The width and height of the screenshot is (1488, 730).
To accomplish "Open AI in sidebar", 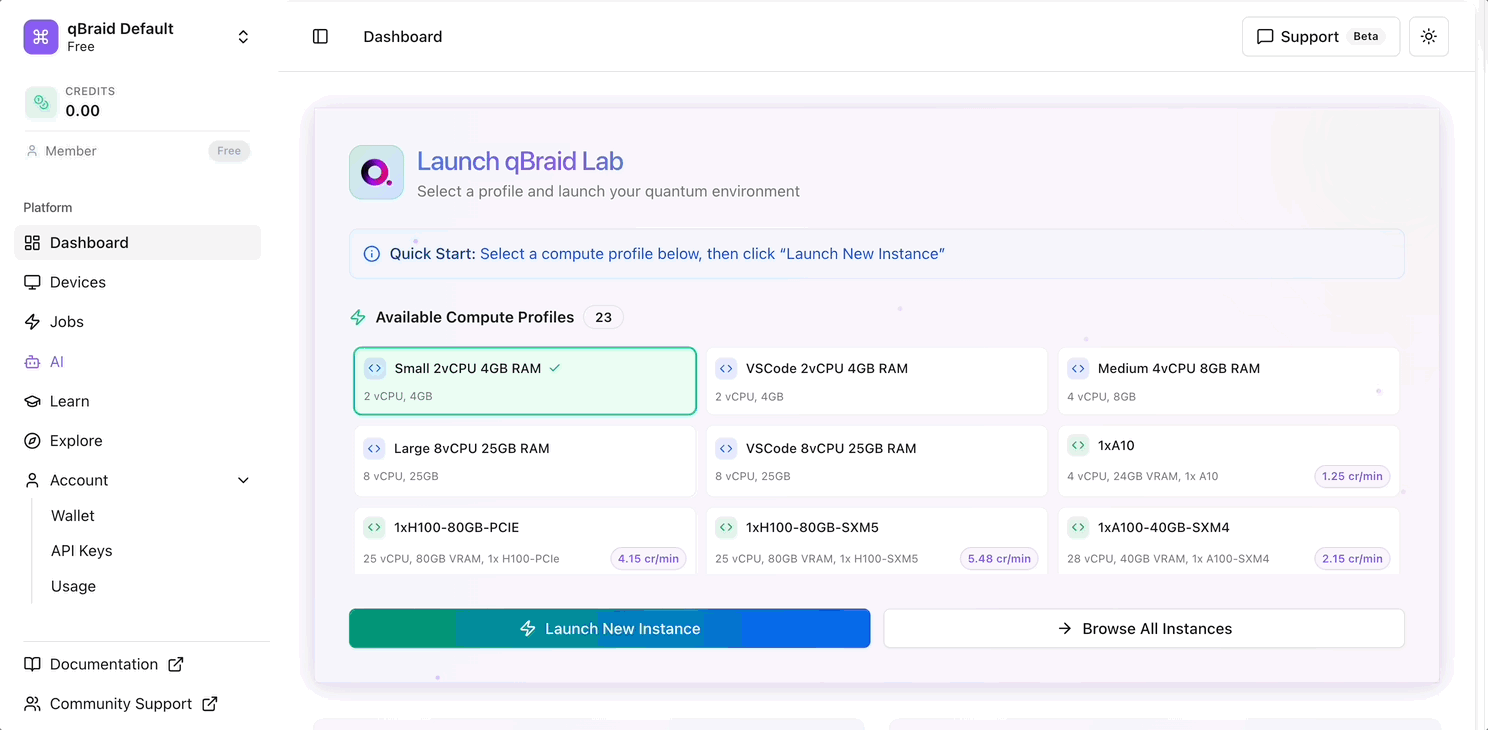I will point(138,361).
